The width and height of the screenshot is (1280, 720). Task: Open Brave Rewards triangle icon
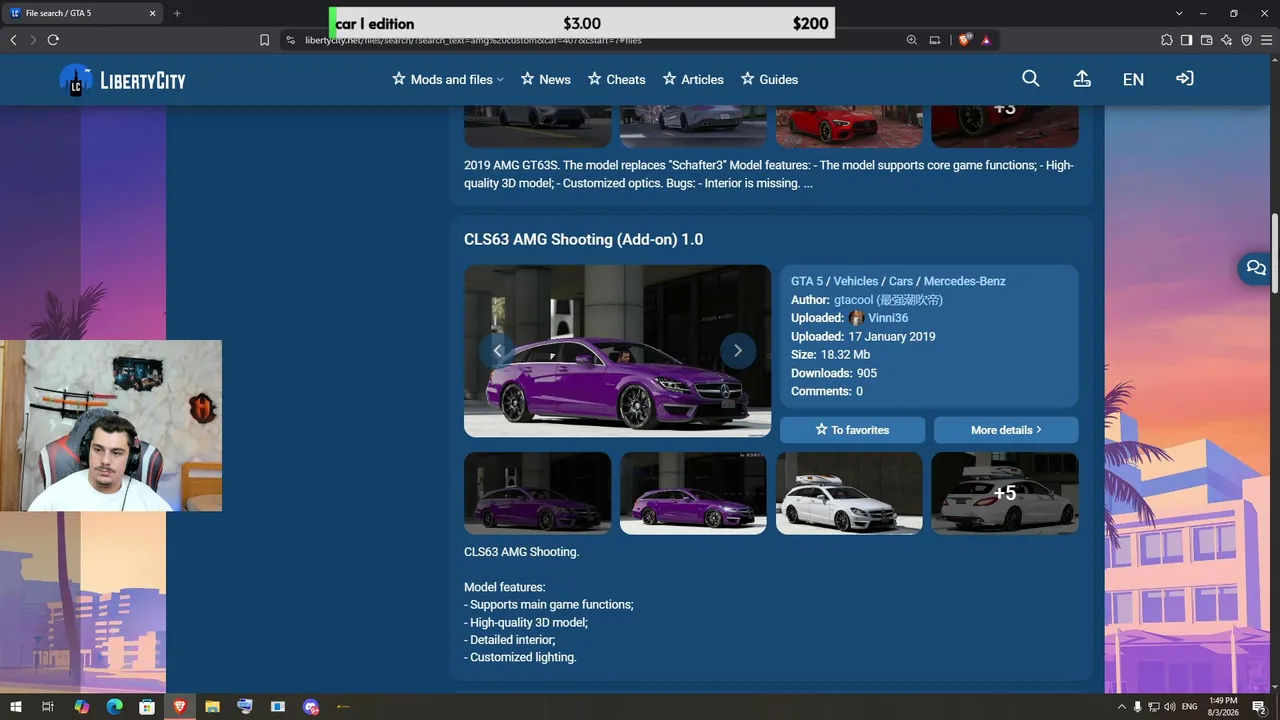[986, 40]
